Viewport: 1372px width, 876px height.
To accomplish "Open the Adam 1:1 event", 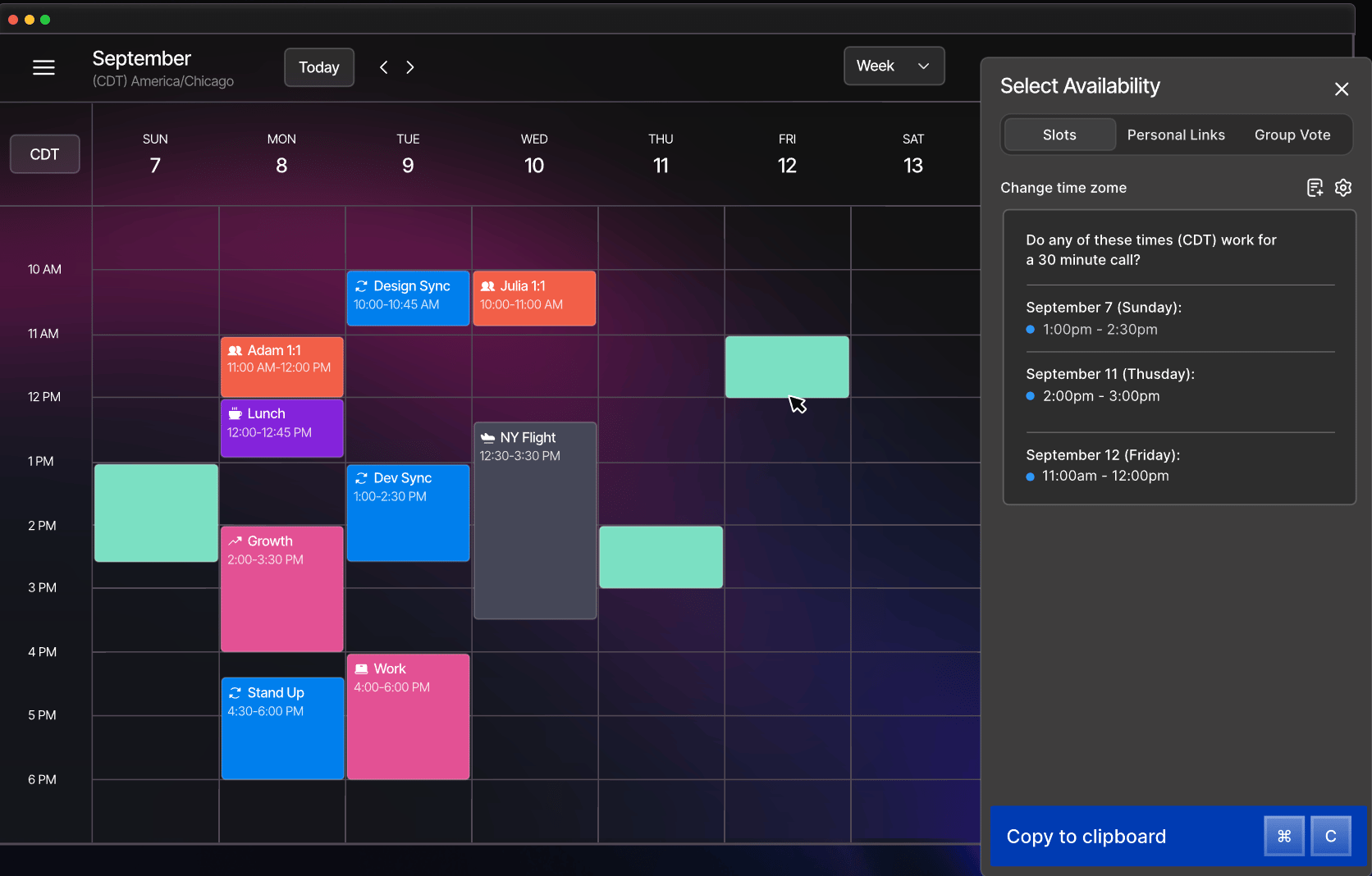I will [281, 367].
